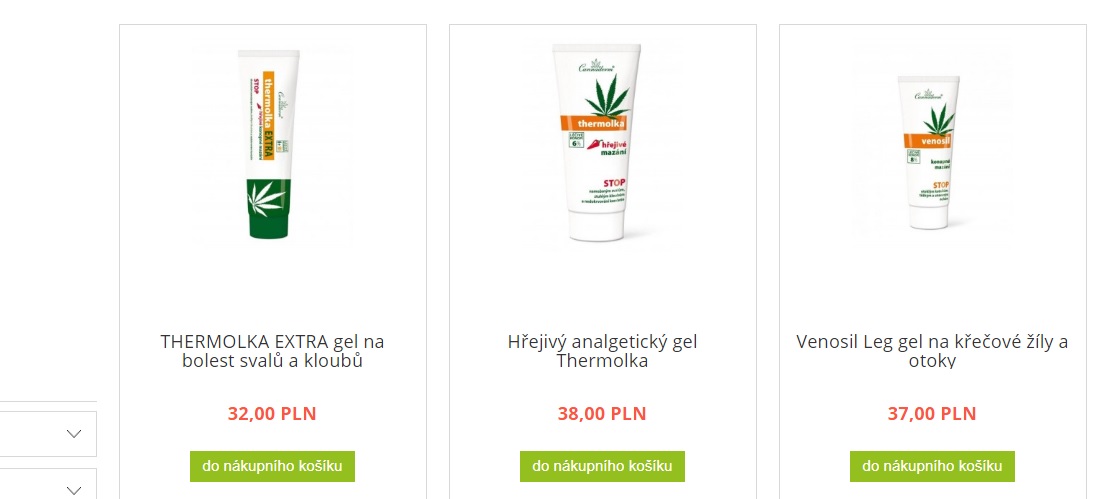Open THERMOLKA EXTRA gel na bolest svalů link
This screenshot has height=499, width=1097.
[272, 351]
